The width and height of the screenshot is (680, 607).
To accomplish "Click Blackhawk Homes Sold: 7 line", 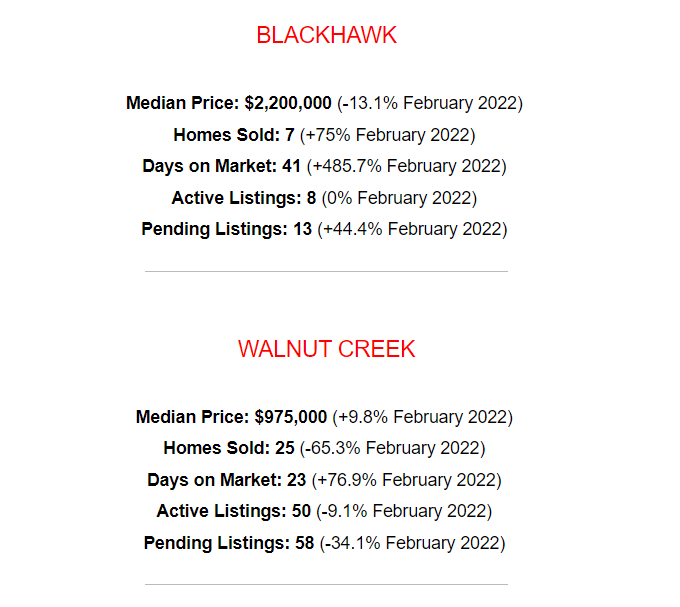I will pos(324,135).
